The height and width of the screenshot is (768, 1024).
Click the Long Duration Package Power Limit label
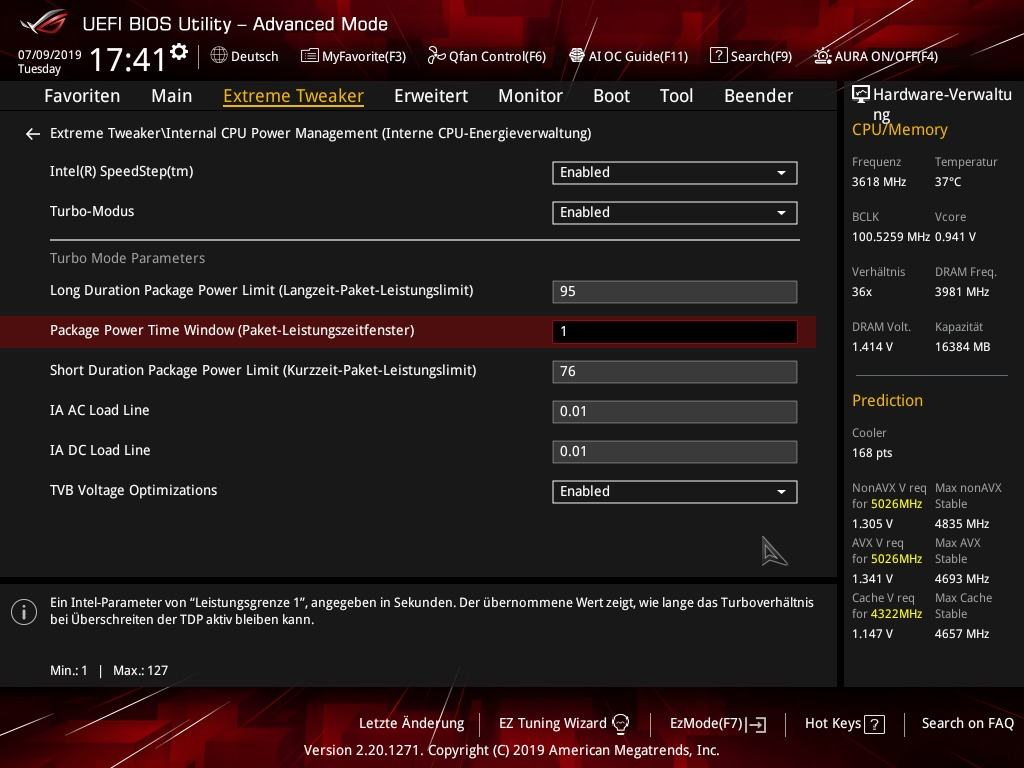point(261,291)
